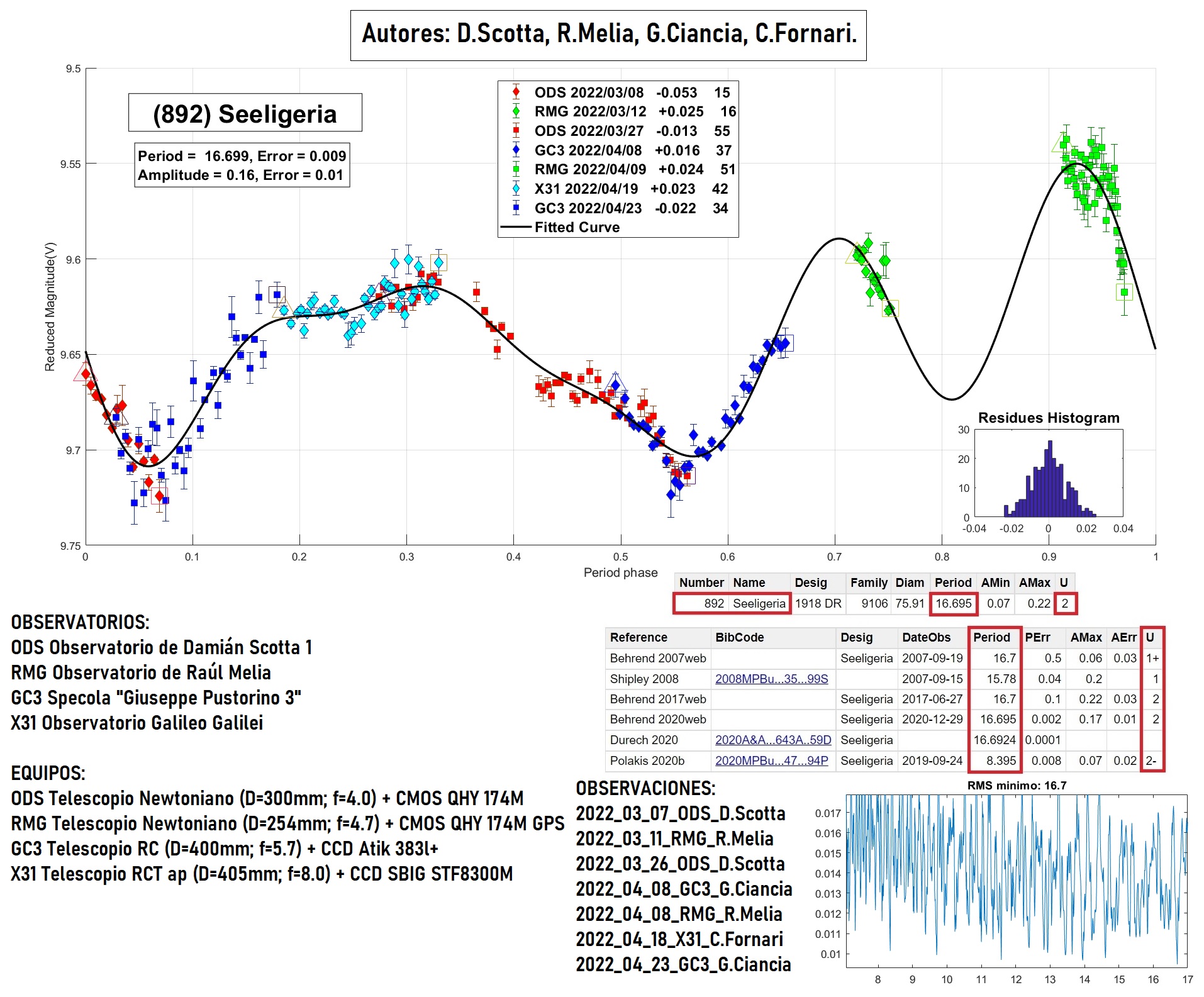Select the 2019-09-24 date cell

[x=932, y=760]
